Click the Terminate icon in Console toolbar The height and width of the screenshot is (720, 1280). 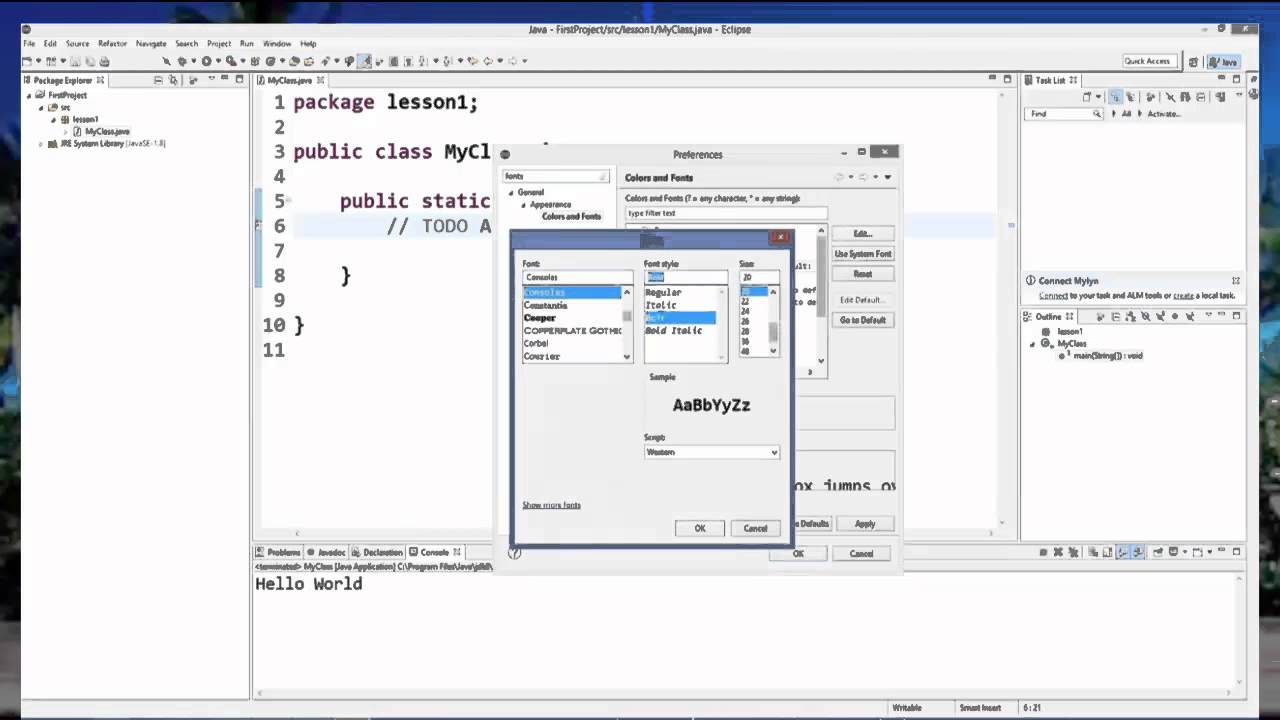tap(1043, 552)
